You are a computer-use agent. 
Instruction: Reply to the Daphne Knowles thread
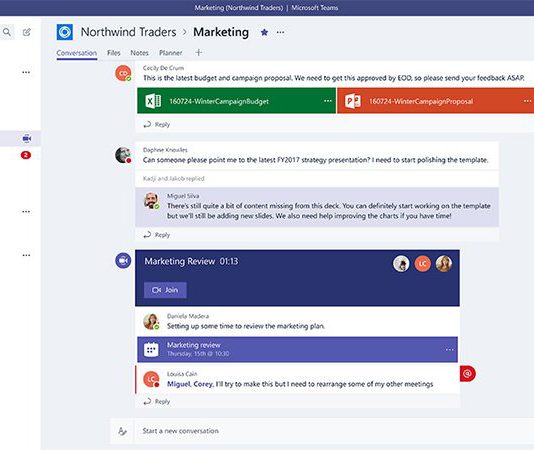click(157, 235)
